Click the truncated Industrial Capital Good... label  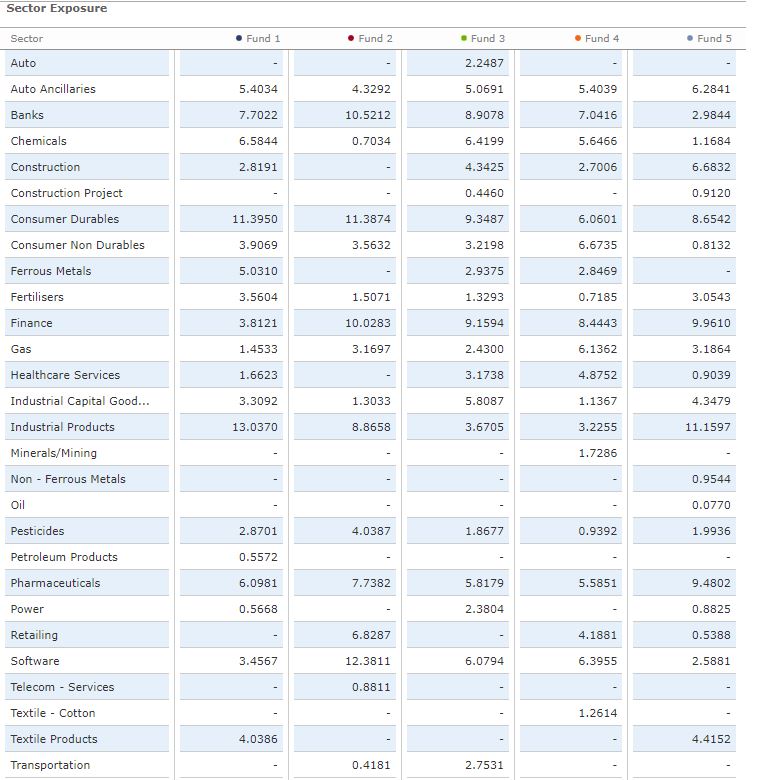coord(79,401)
